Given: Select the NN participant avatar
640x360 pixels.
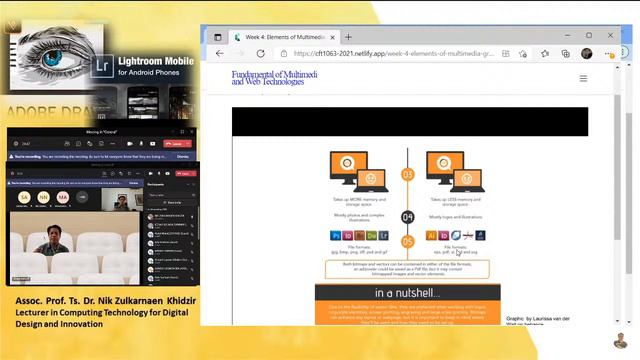Looking at the screenshot, I should click(43, 197).
